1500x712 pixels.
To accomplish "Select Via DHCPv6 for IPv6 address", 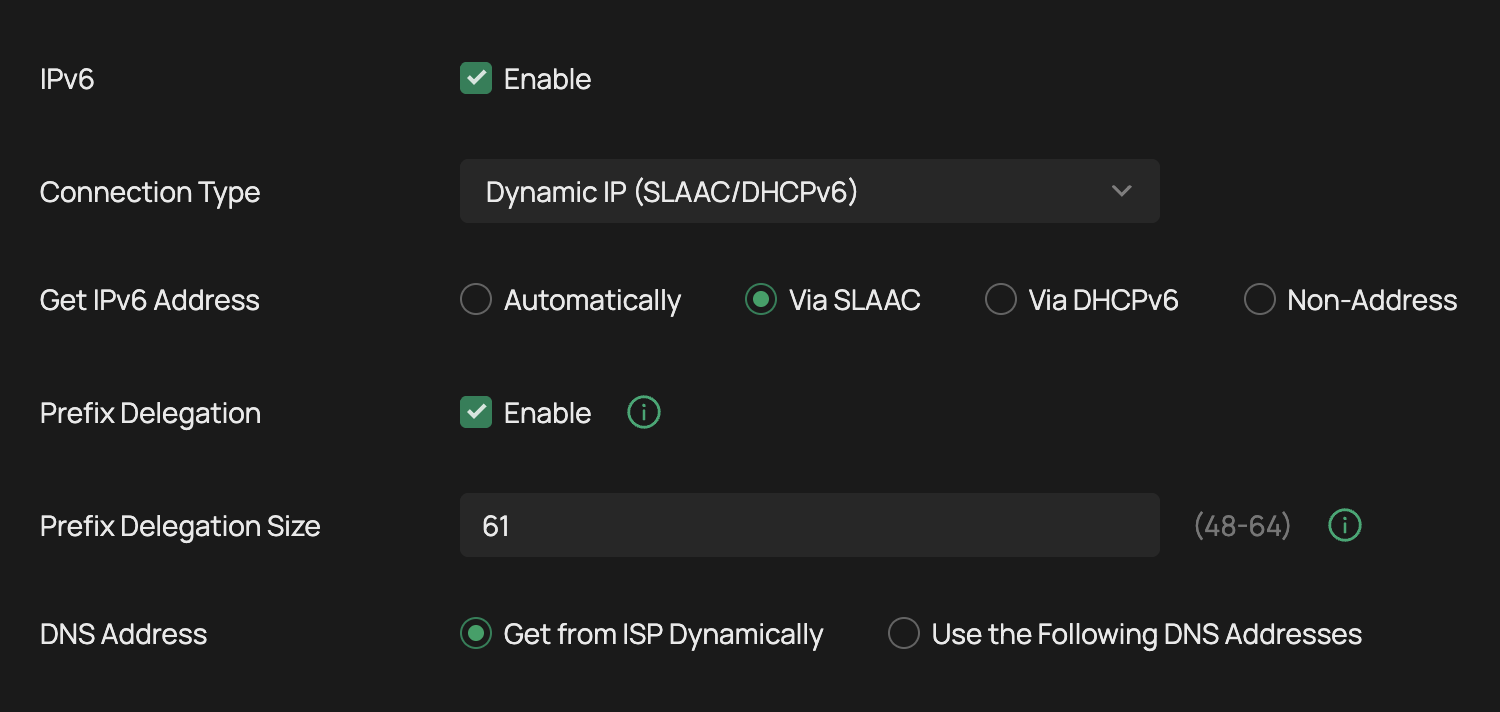I will (x=1001, y=300).
